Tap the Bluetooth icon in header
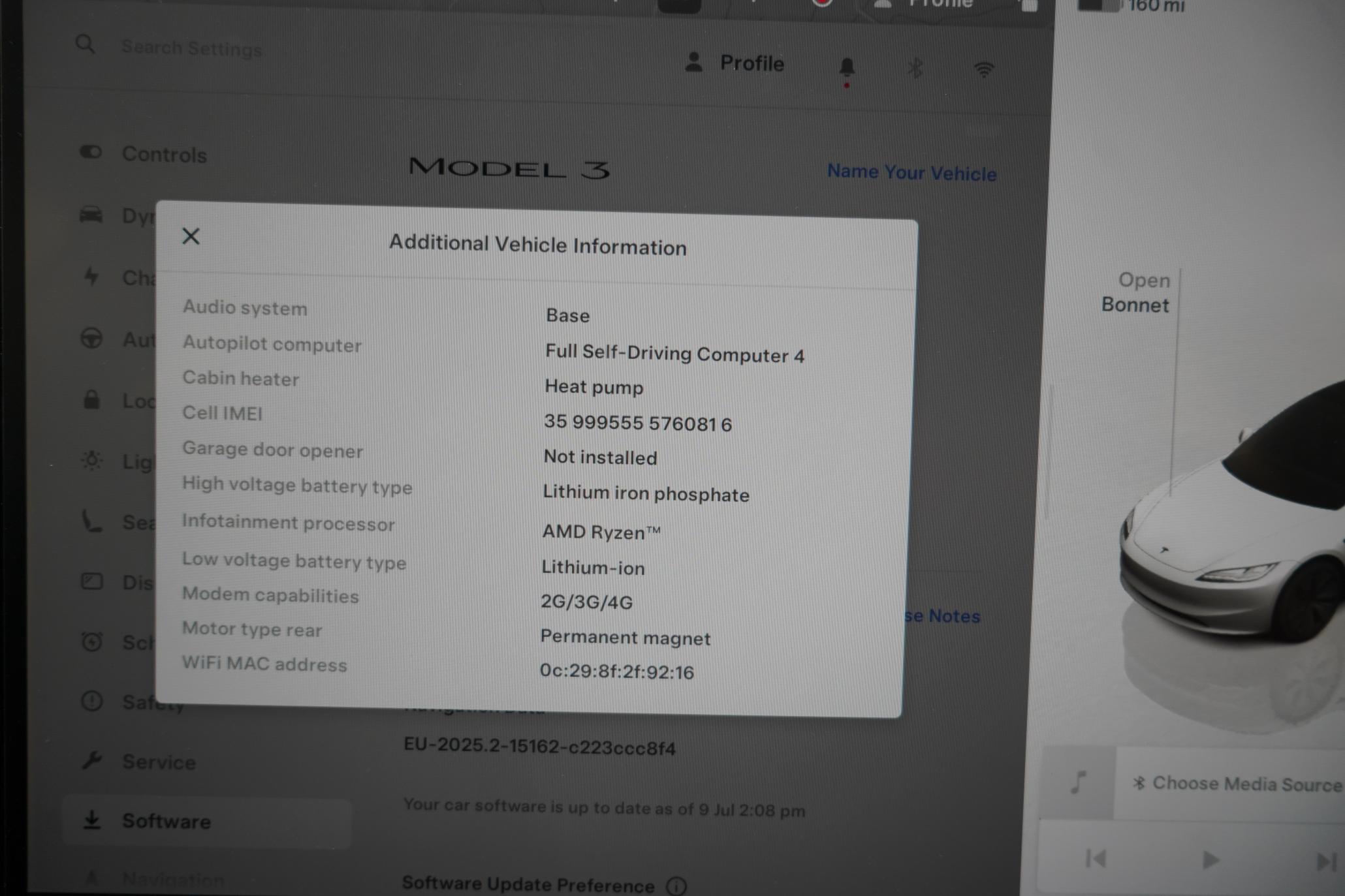 click(x=915, y=68)
